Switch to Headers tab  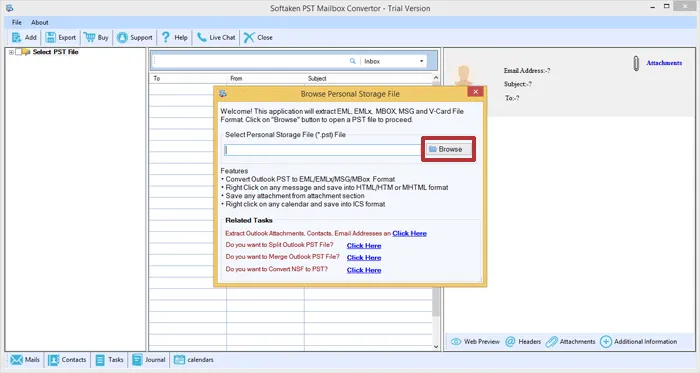[x=523, y=342]
